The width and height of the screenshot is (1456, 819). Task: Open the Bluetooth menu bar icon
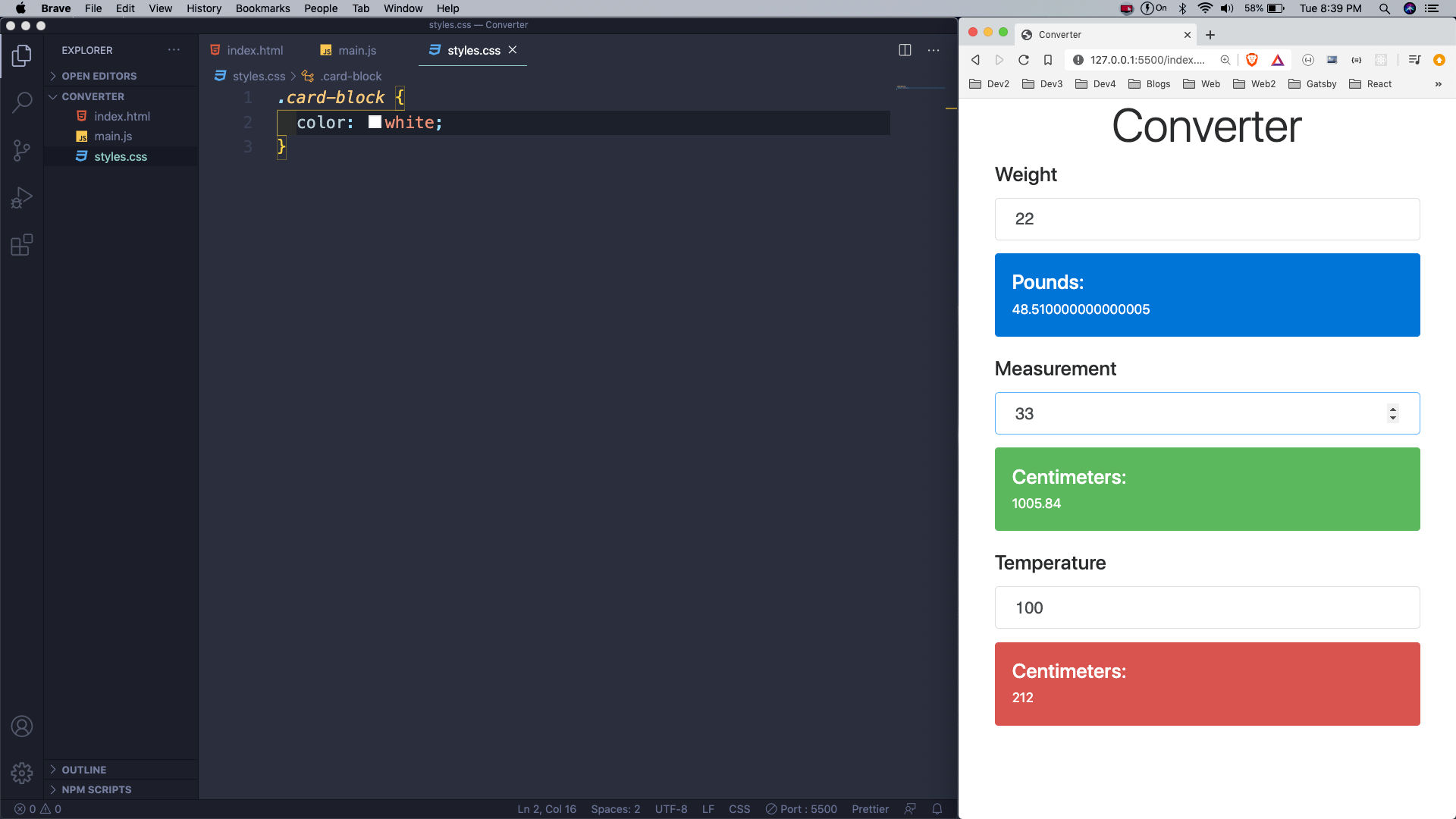[x=1182, y=8]
